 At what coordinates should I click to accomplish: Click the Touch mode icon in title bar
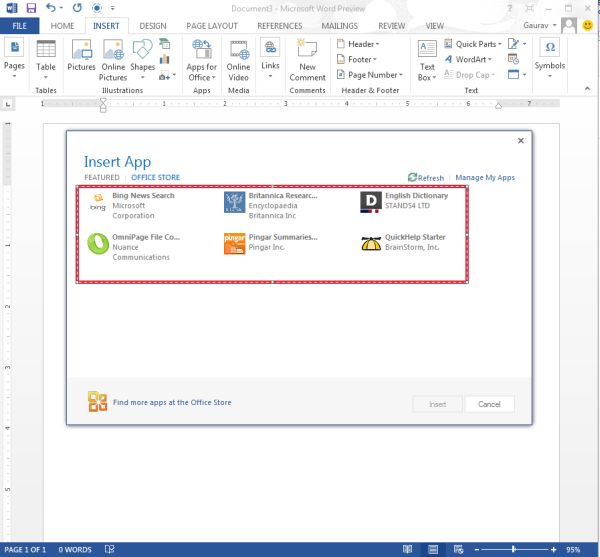(97, 8)
